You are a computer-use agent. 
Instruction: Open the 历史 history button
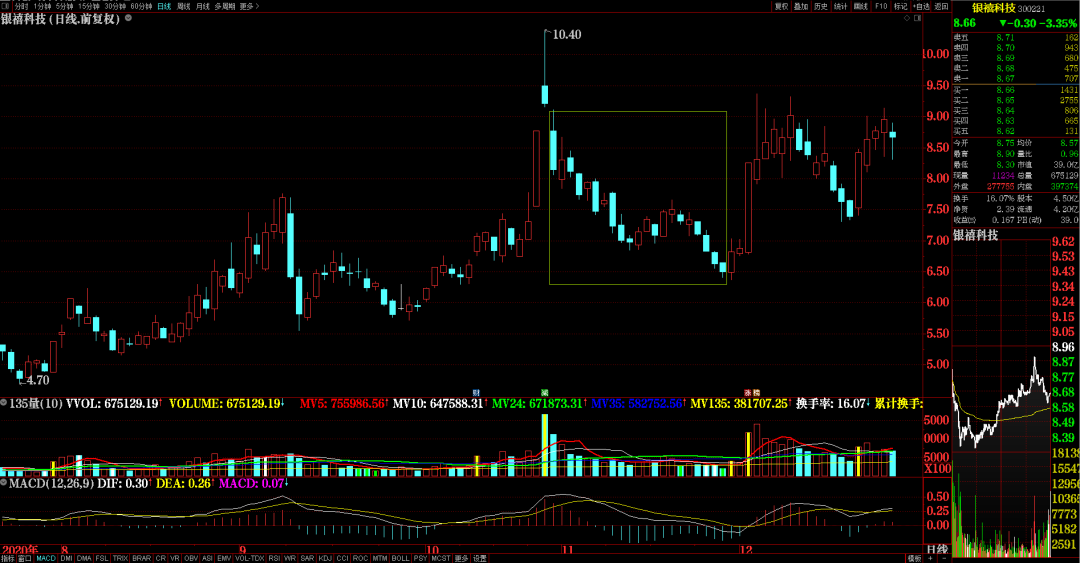click(x=821, y=6)
